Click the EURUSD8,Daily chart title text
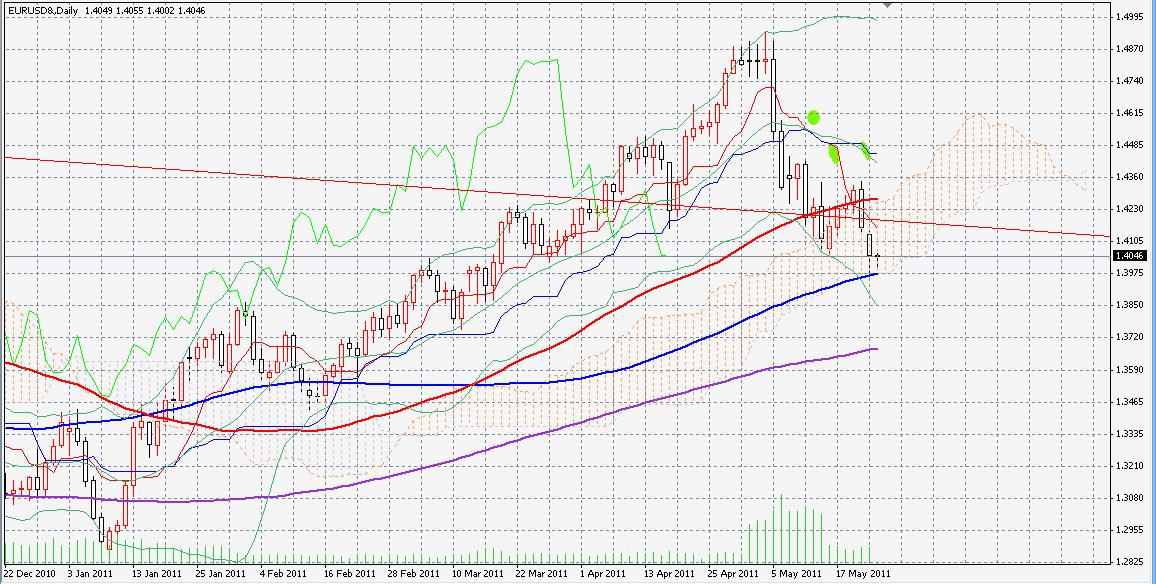Screen dimensions: 1156x584 [x=43, y=10]
